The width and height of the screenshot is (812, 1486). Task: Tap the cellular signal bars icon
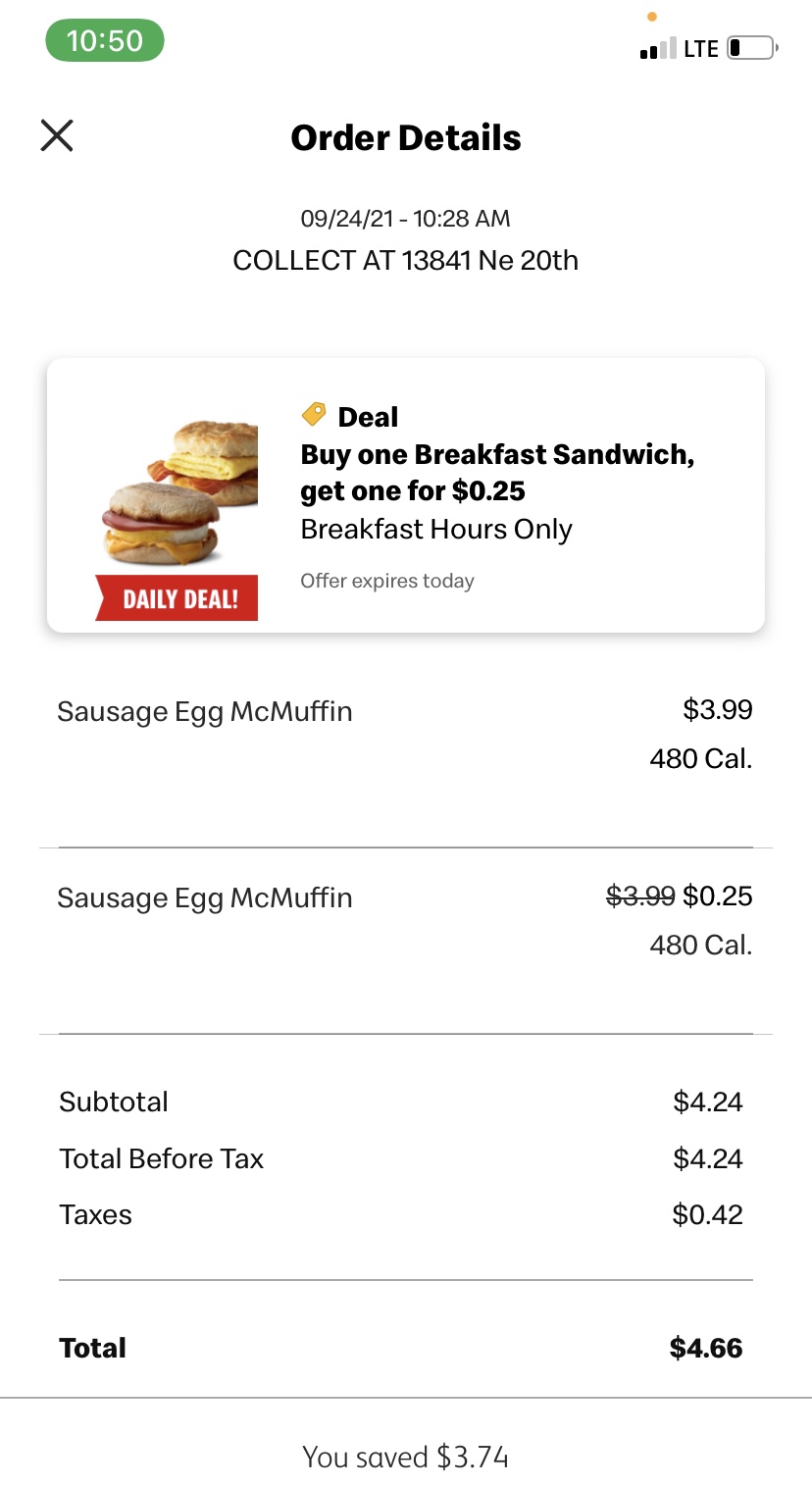point(657,48)
